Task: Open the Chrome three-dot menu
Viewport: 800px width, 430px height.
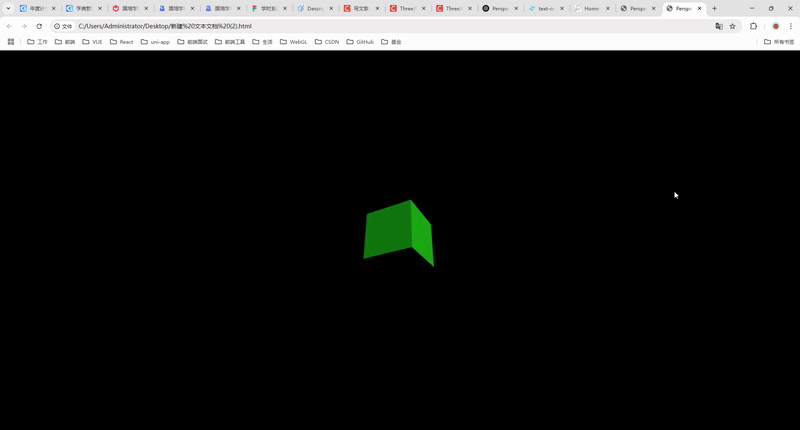Action: click(x=791, y=26)
